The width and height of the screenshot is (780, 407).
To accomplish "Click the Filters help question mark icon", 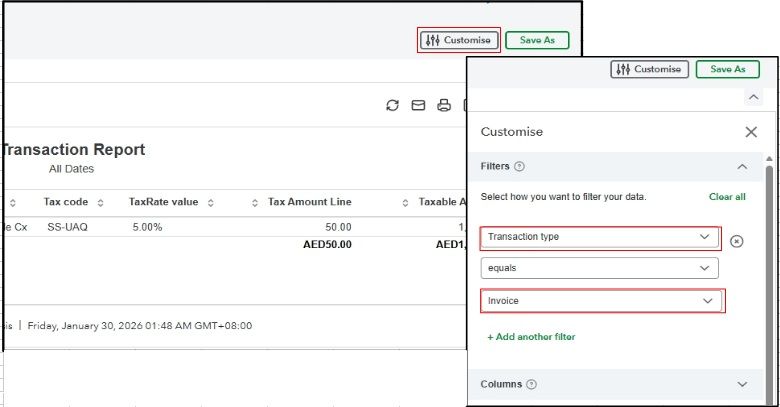I will point(520,167).
